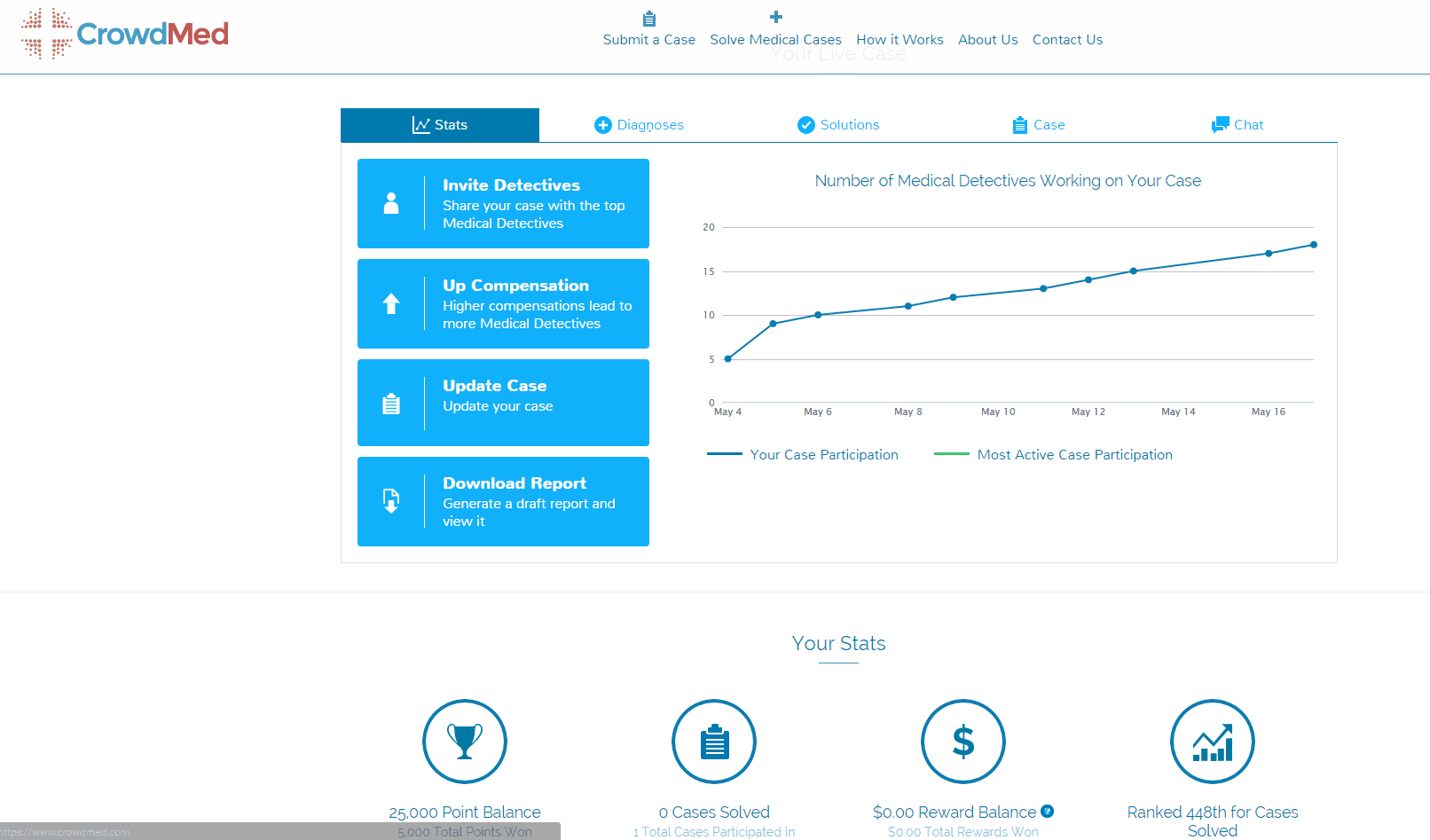This screenshot has width=1430, height=840.
Task: Click the dollar sign Reward Balance icon
Action: pyautogui.click(x=962, y=742)
